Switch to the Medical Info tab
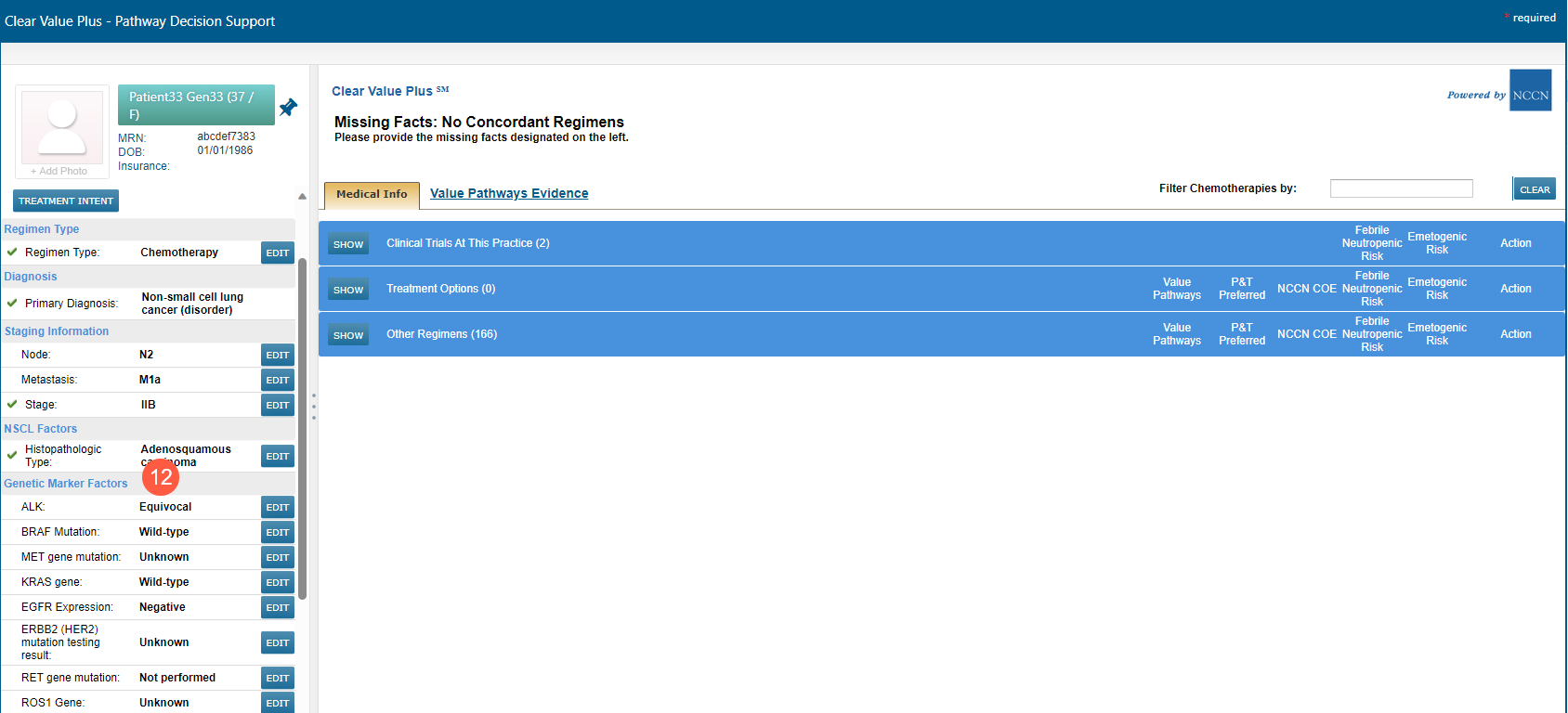The width and height of the screenshot is (1568, 713). [372, 195]
